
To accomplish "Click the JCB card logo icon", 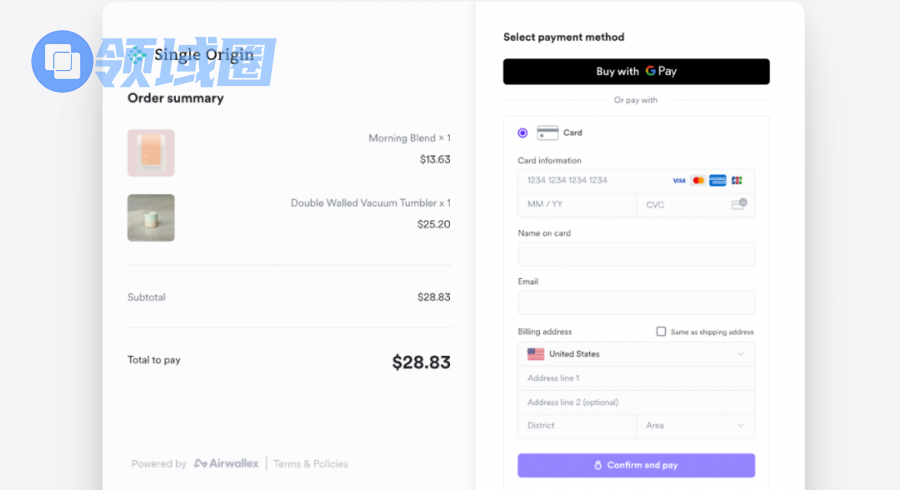I will [737, 181].
